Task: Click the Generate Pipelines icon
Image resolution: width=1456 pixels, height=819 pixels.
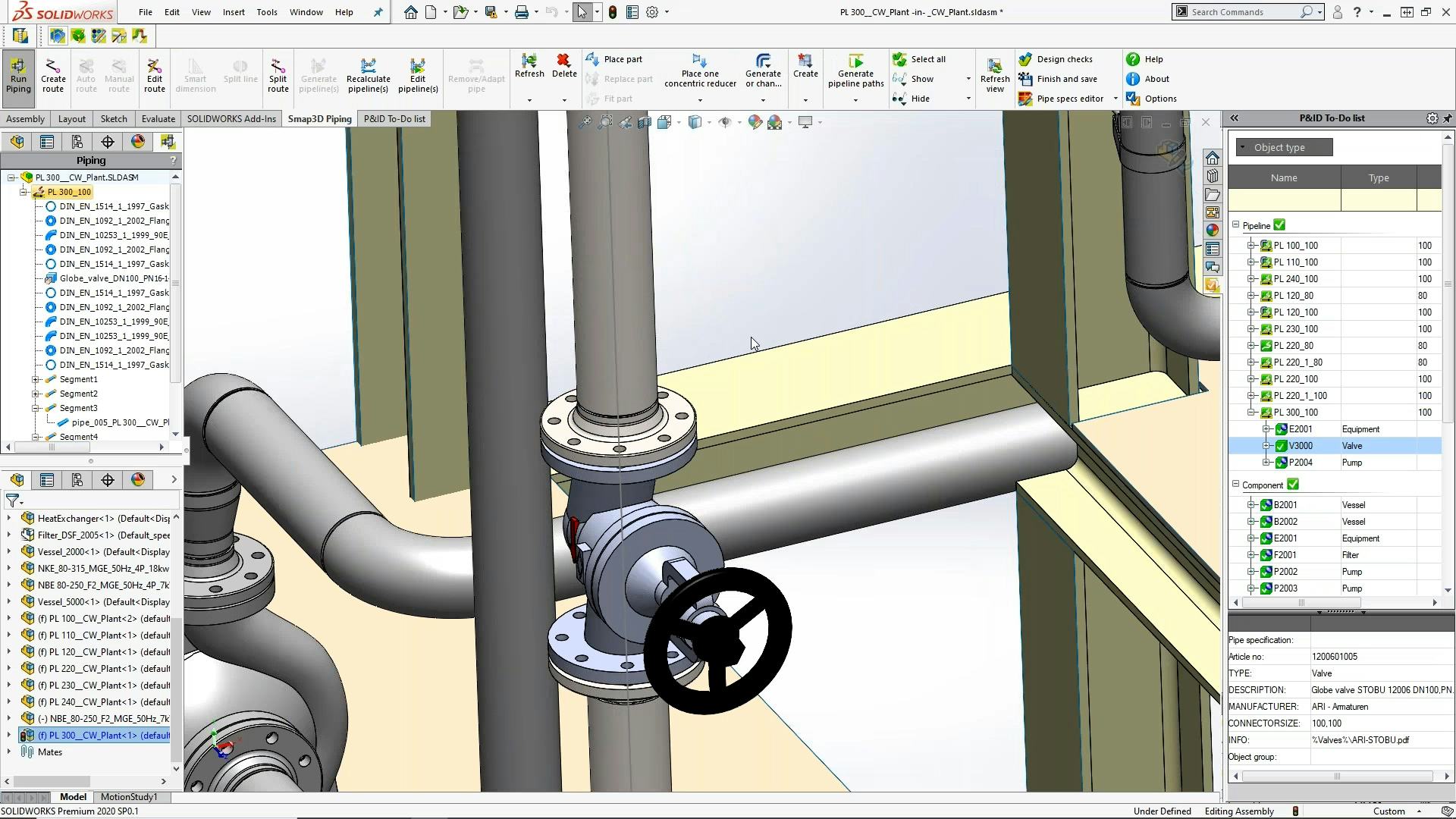Action: tap(318, 75)
